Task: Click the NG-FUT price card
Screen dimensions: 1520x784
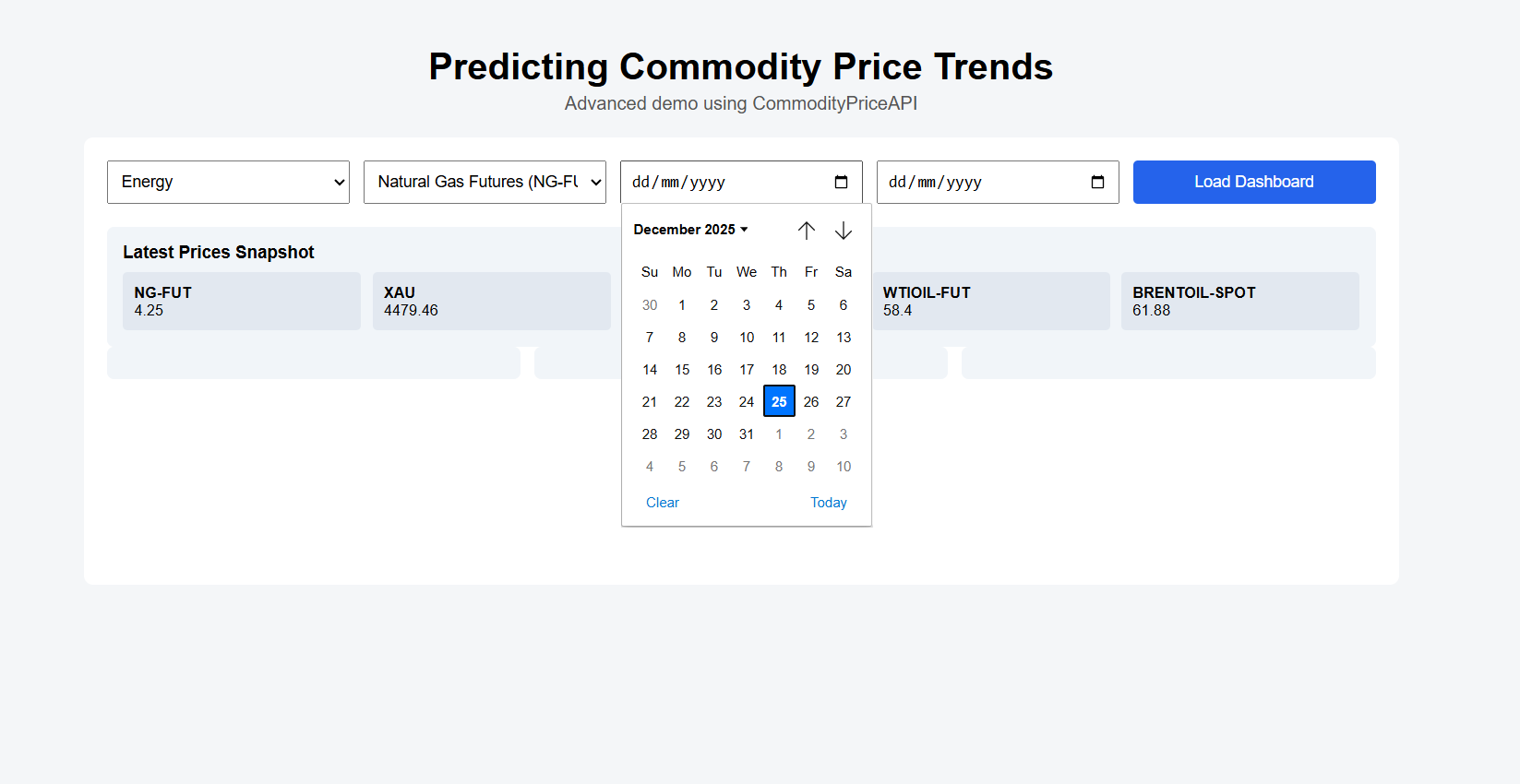Action: click(242, 301)
